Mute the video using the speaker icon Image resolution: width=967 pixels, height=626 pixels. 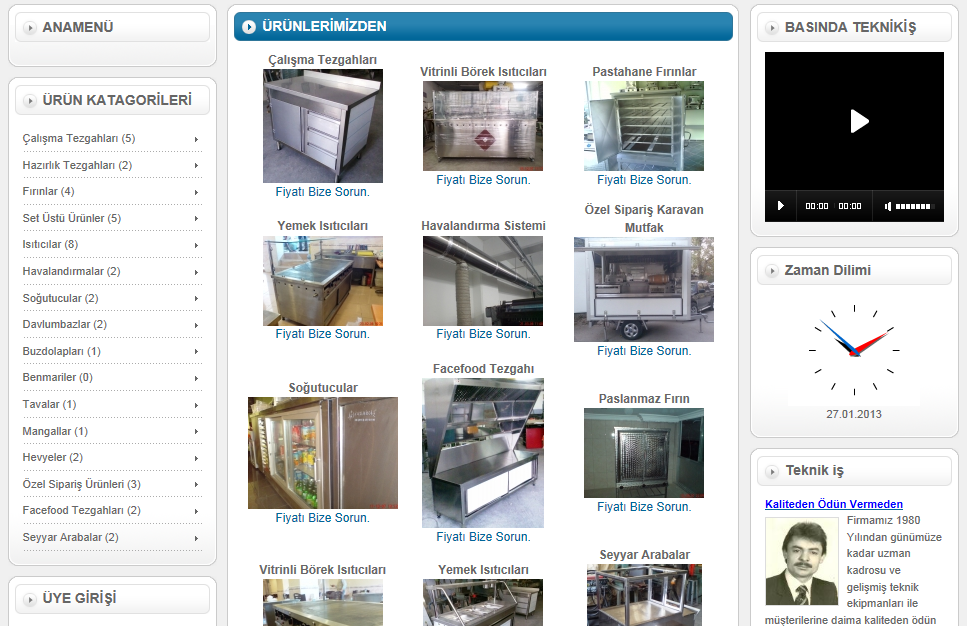point(887,206)
